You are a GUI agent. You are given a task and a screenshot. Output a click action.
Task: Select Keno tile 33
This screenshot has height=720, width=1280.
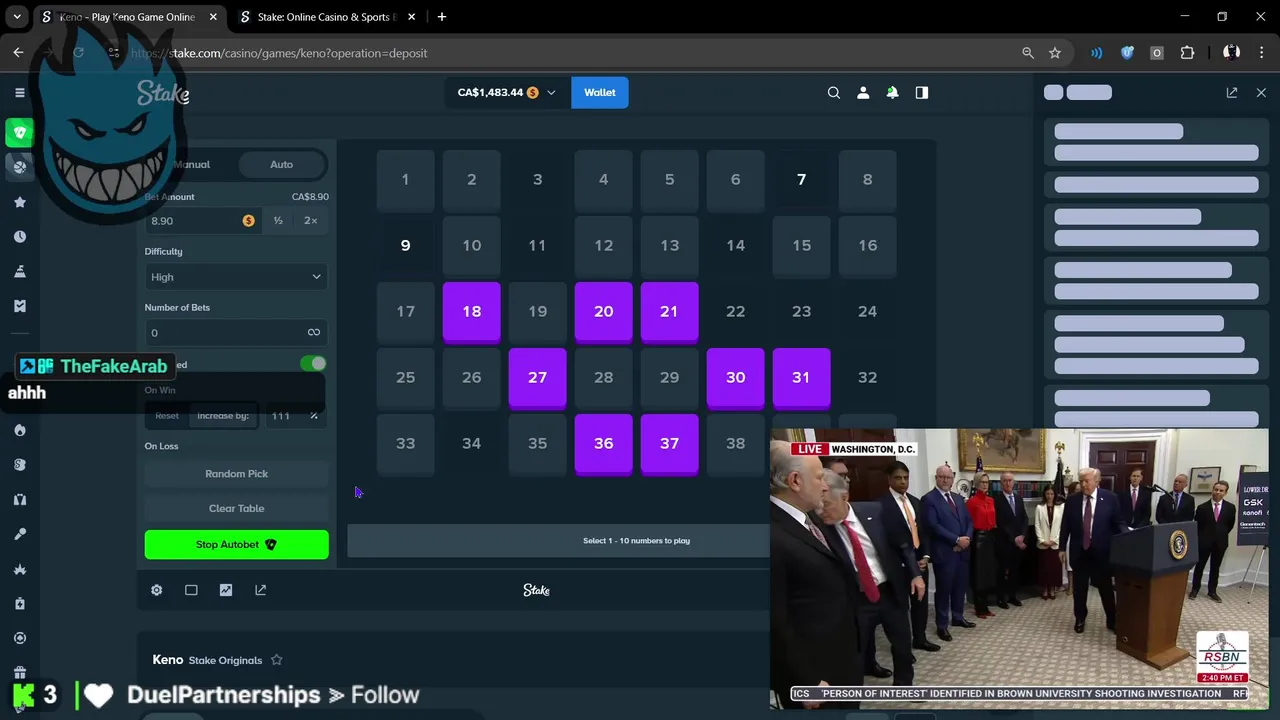tap(405, 444)
